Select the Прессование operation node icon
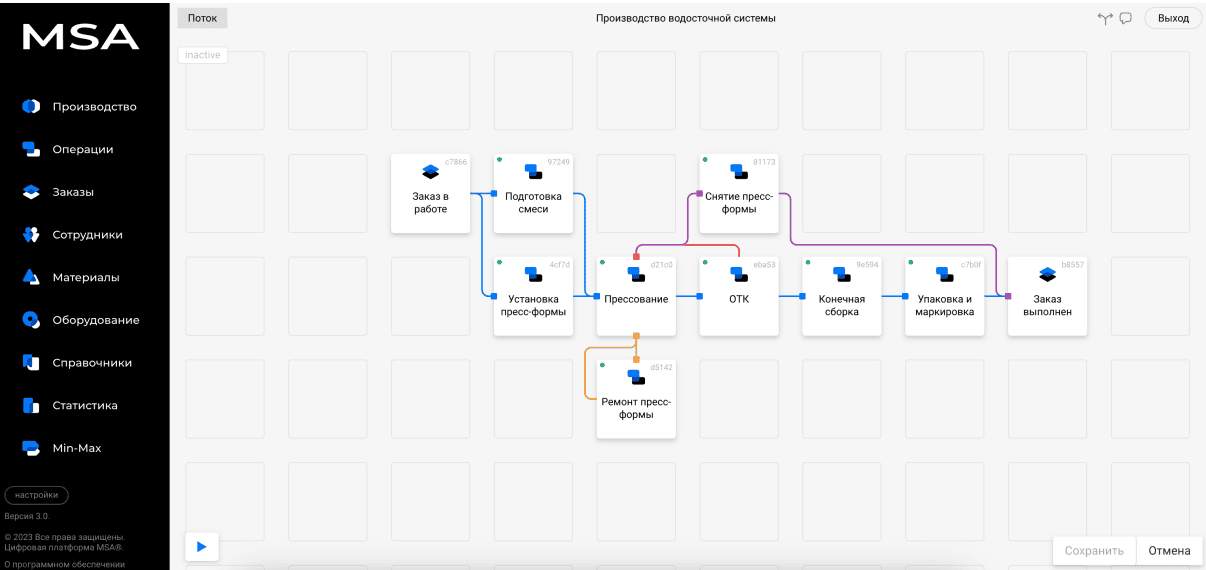Image resolution: width=1206 pixels, height=570 pixels. [x=636, y=274]
